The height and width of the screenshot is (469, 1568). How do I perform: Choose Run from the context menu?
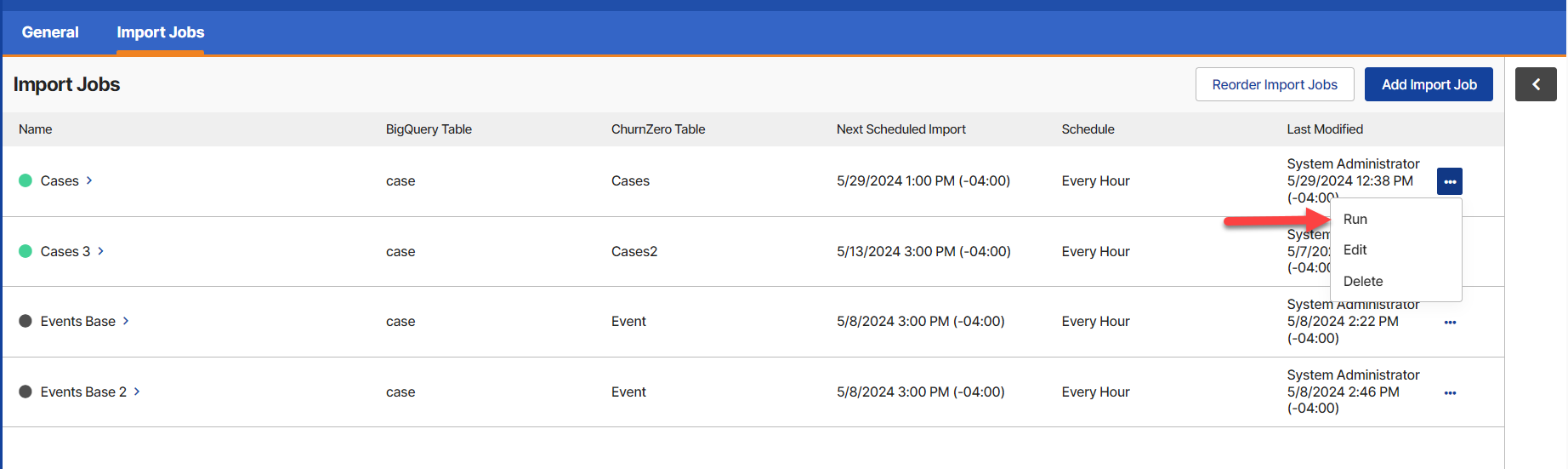click(1355, 219)
